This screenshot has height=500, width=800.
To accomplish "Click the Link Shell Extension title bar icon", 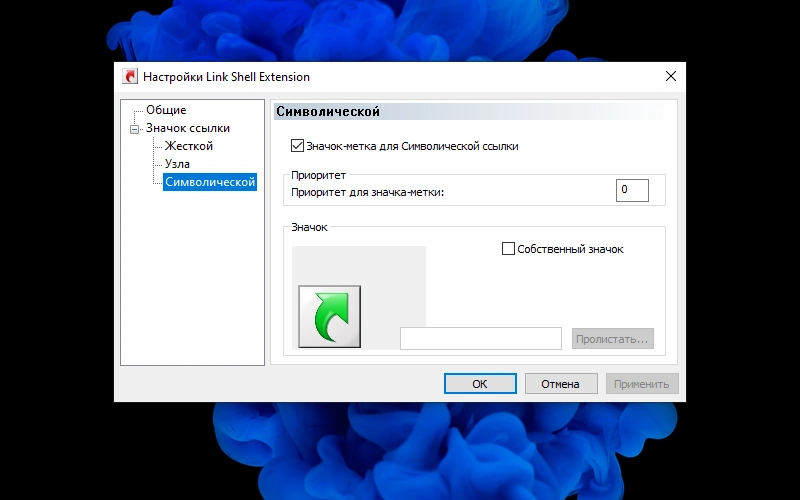I will (x=130, y=77).
